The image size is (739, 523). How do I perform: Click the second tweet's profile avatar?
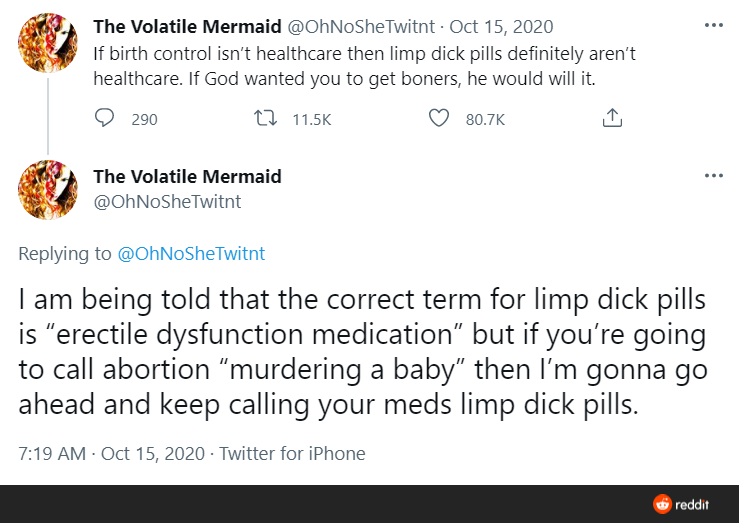pos(48,191)
